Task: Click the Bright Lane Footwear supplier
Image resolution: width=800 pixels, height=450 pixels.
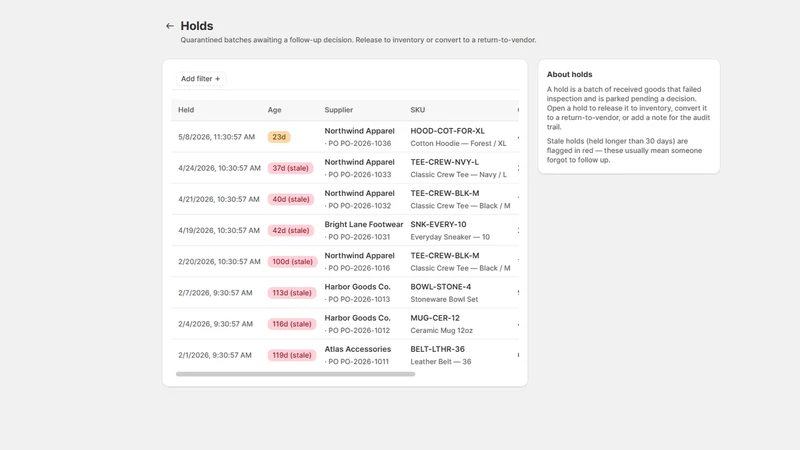Action: coord(364,224)
